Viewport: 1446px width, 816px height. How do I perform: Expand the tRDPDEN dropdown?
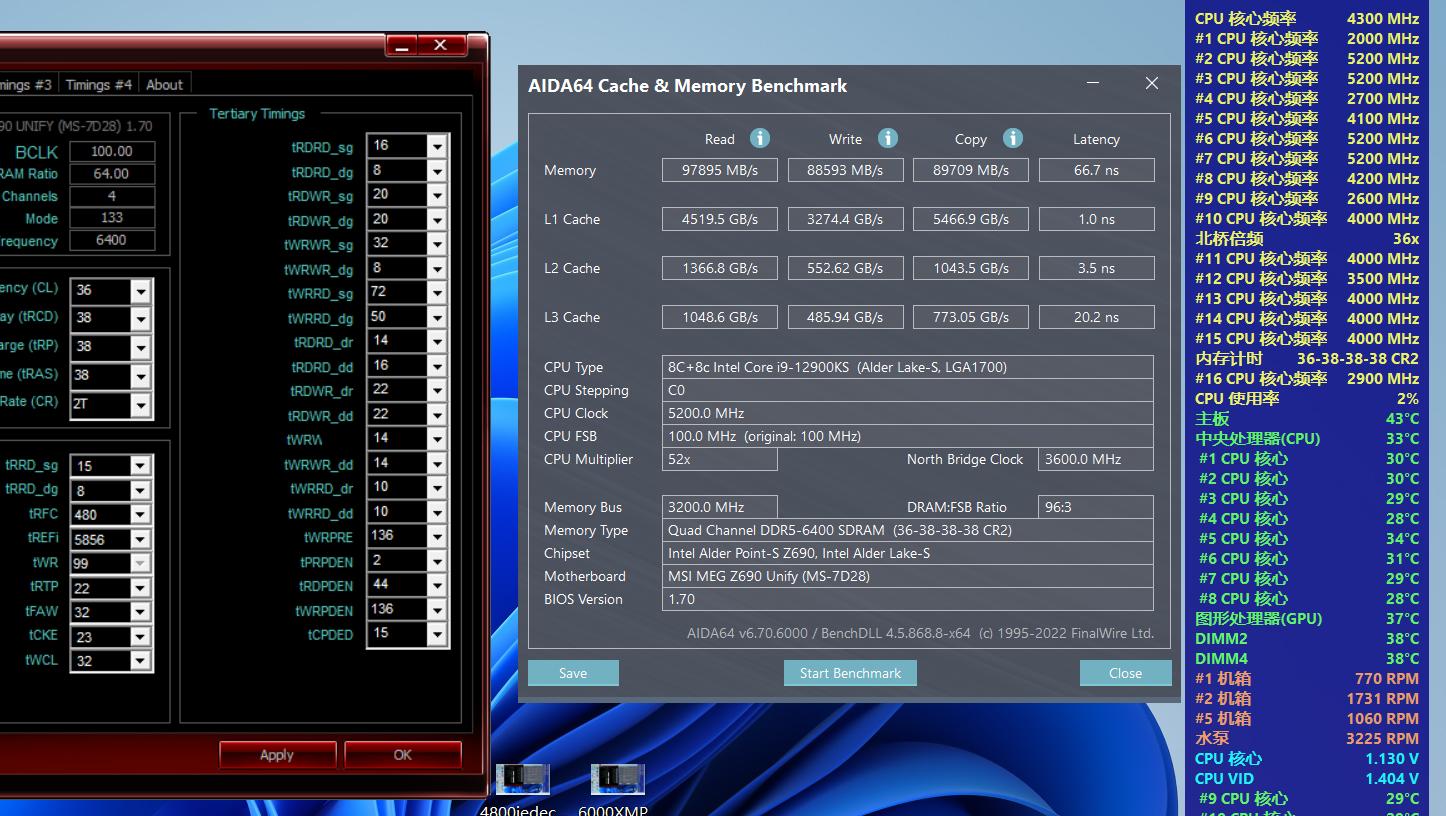tap(436, 586)
